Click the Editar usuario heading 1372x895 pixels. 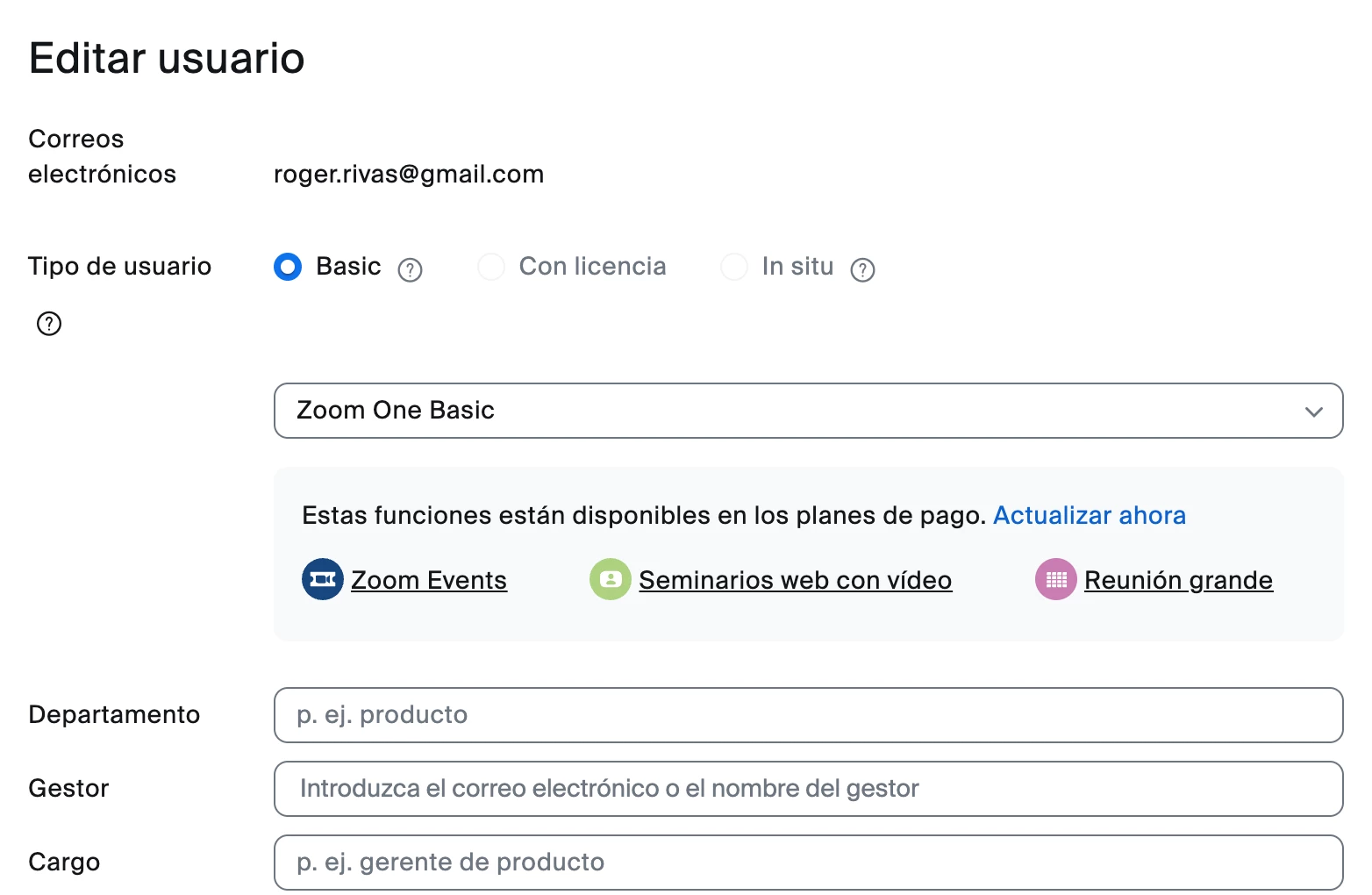click(167, 59)
